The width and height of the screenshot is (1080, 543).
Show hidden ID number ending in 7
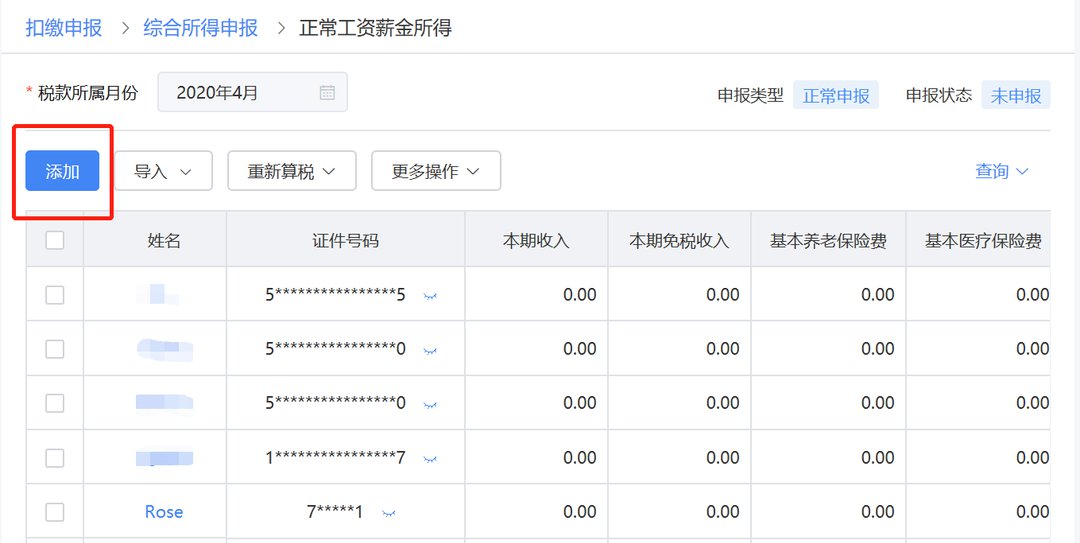pyautogui.click(x=430, y=459)
